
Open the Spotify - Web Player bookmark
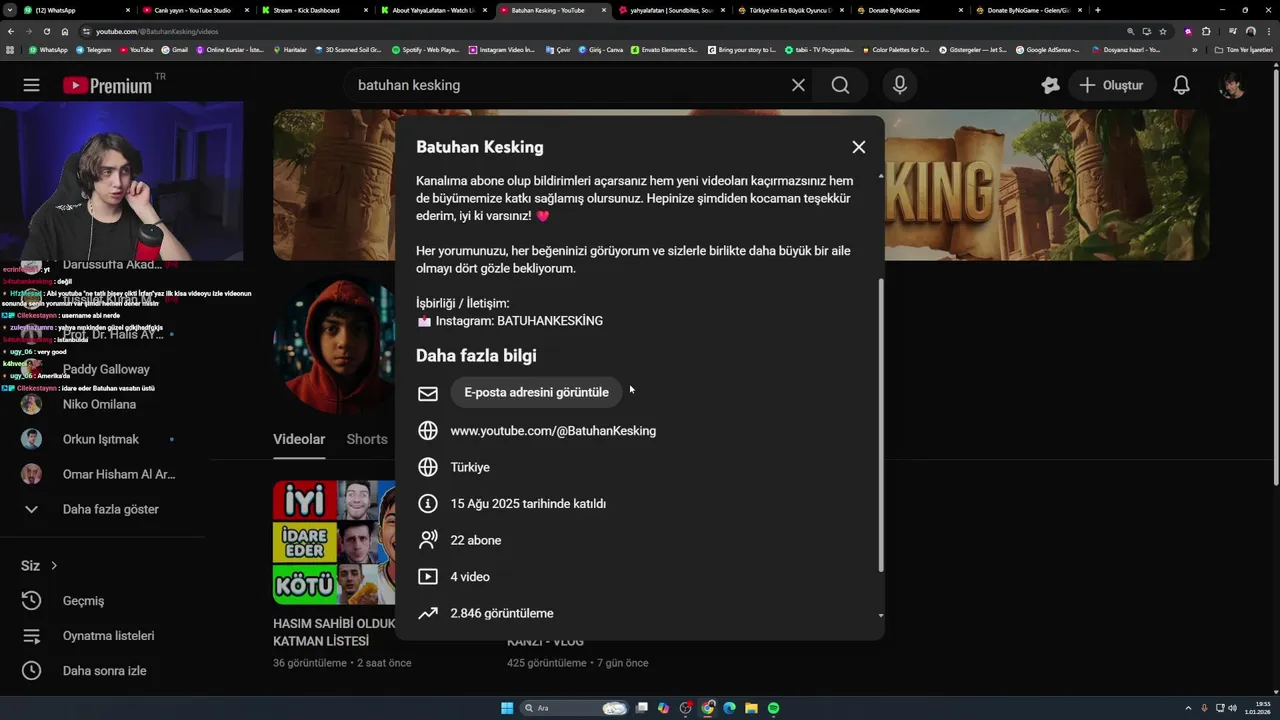pos(425,49)
